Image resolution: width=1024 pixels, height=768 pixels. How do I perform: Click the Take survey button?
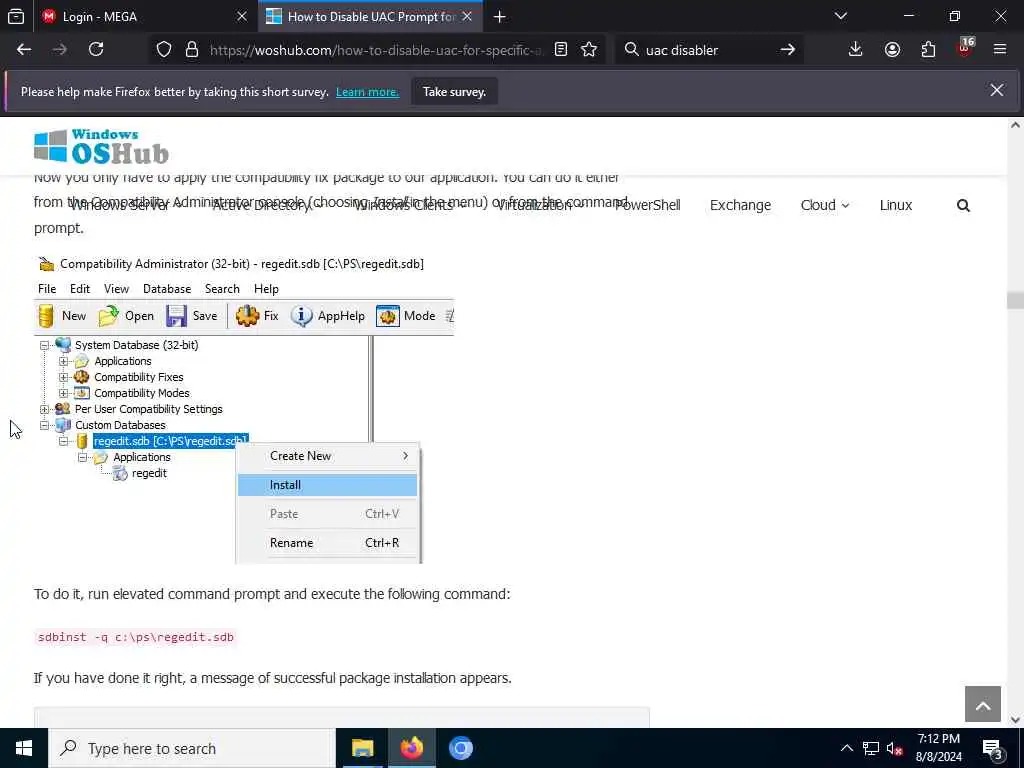coord(455,91)
